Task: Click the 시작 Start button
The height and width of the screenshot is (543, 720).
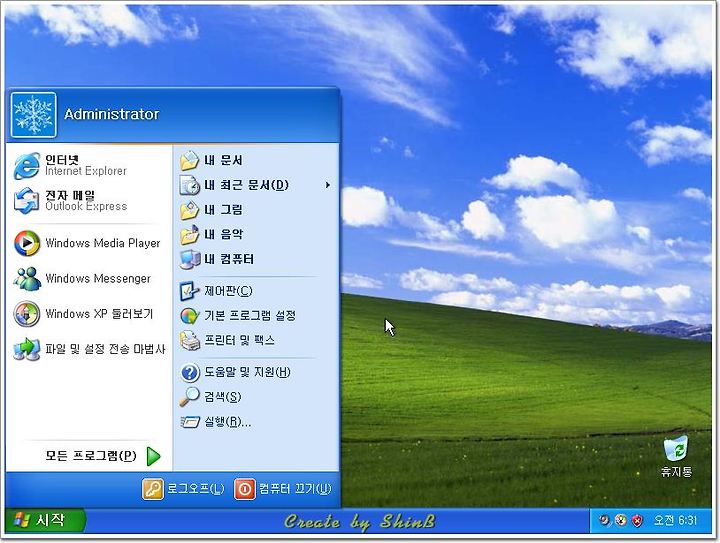Action: pos(45,521)
